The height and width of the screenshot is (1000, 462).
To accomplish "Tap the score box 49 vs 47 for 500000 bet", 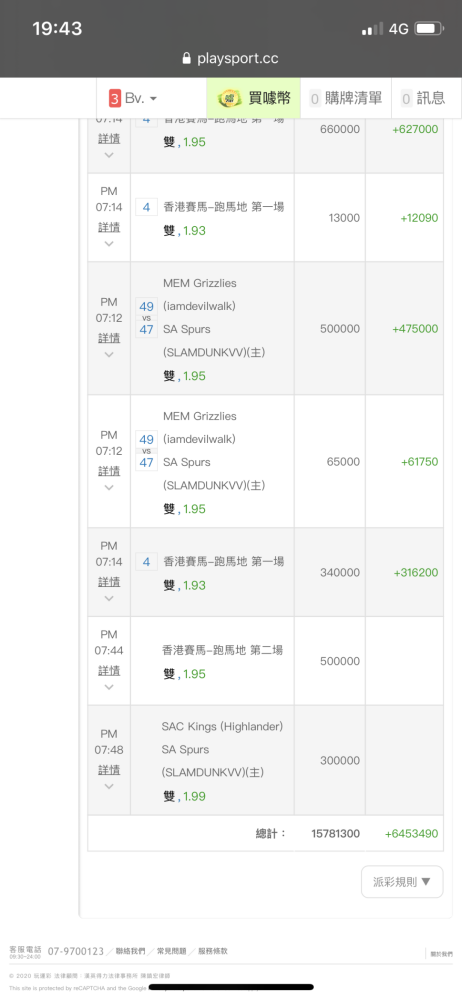I will point(147,318).
